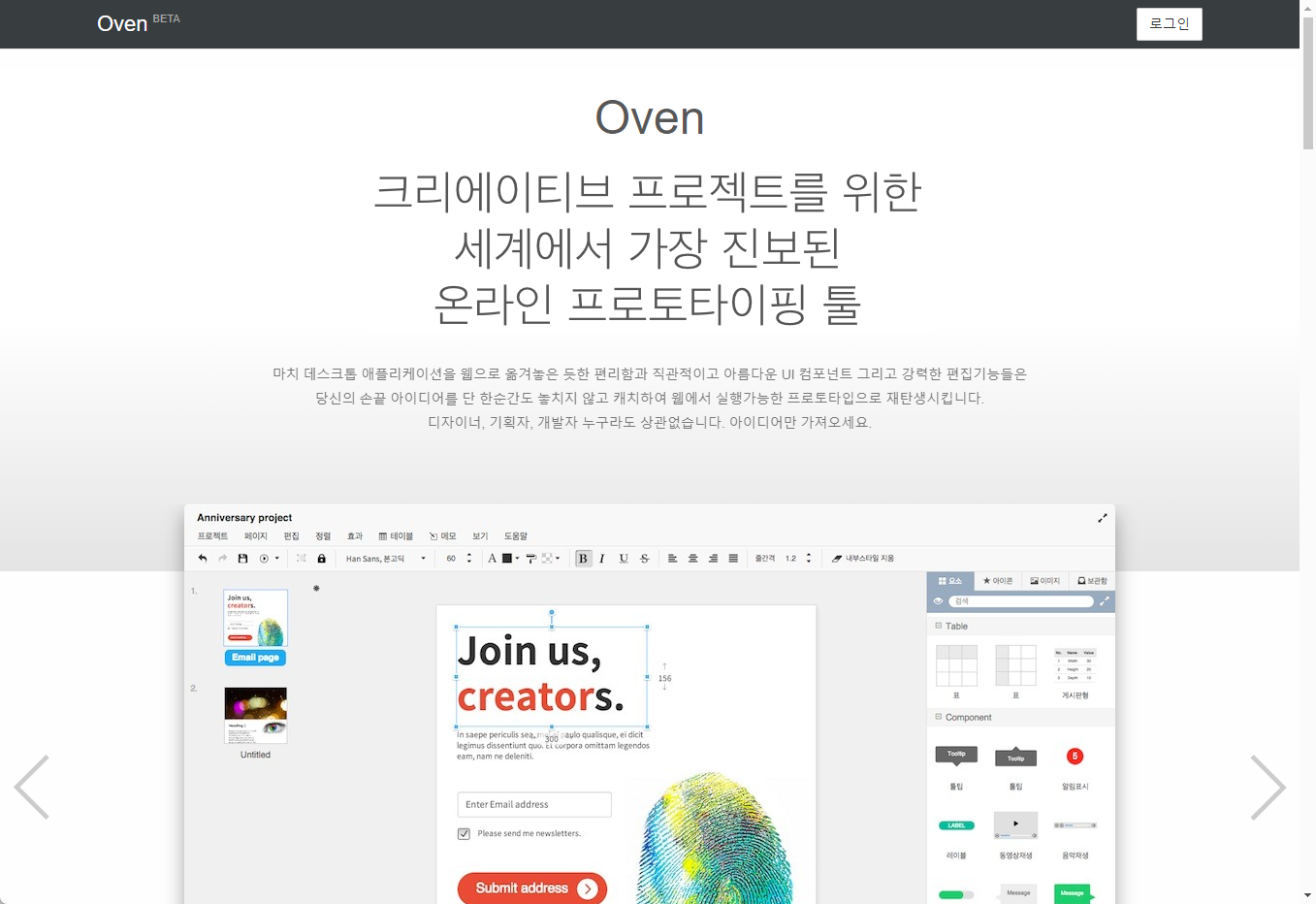The height and width of the screenshot is (904, 1316).
Task: Click the eraser 내부스타일 지움 button
Action: 863,559
